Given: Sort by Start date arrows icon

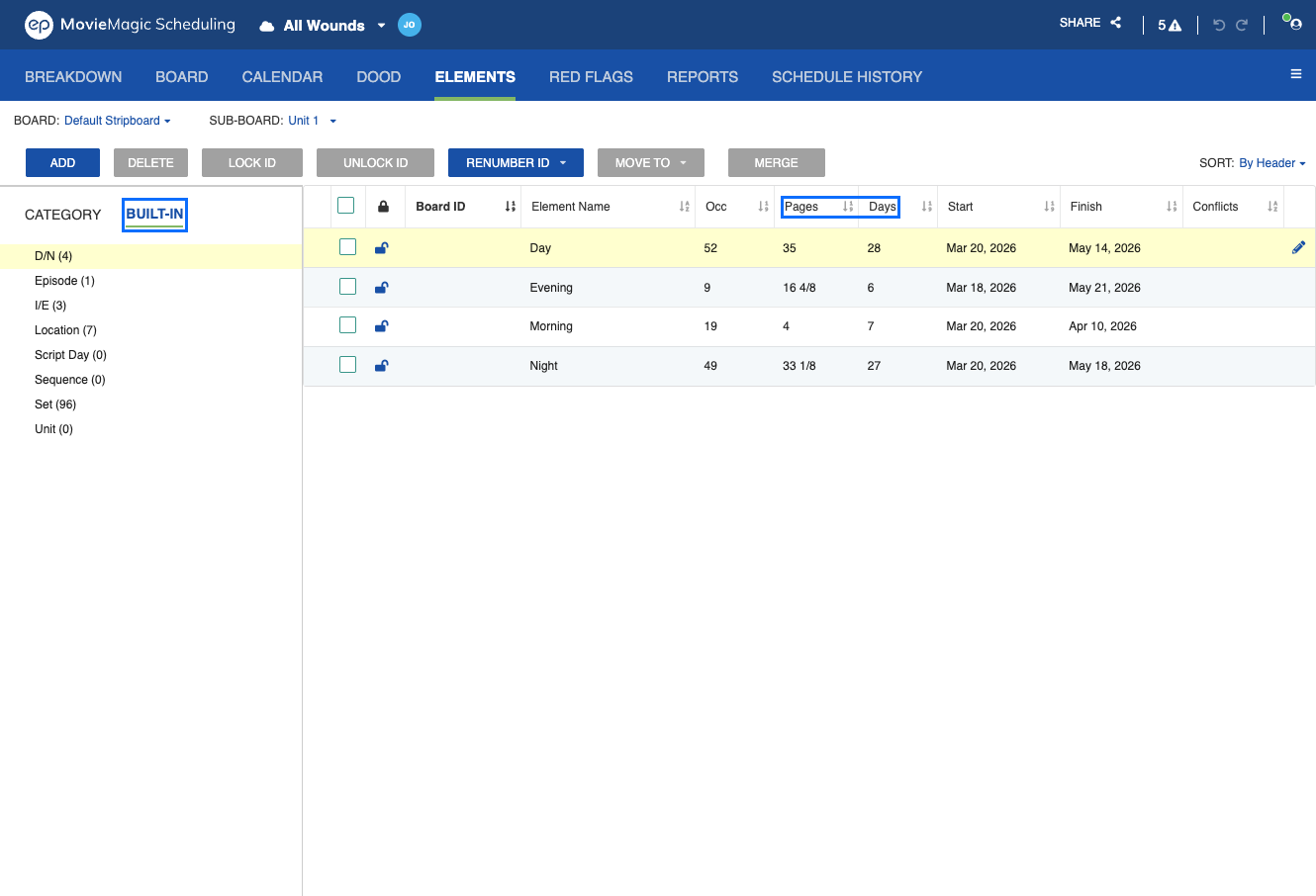Looking at the screenshot, I should (1050, 207).
